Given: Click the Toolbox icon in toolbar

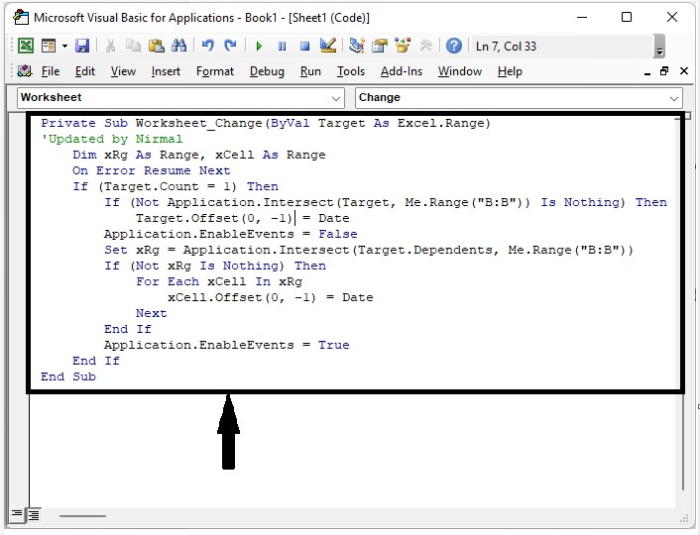Looking at the screenshot, I should coord(426,46).
